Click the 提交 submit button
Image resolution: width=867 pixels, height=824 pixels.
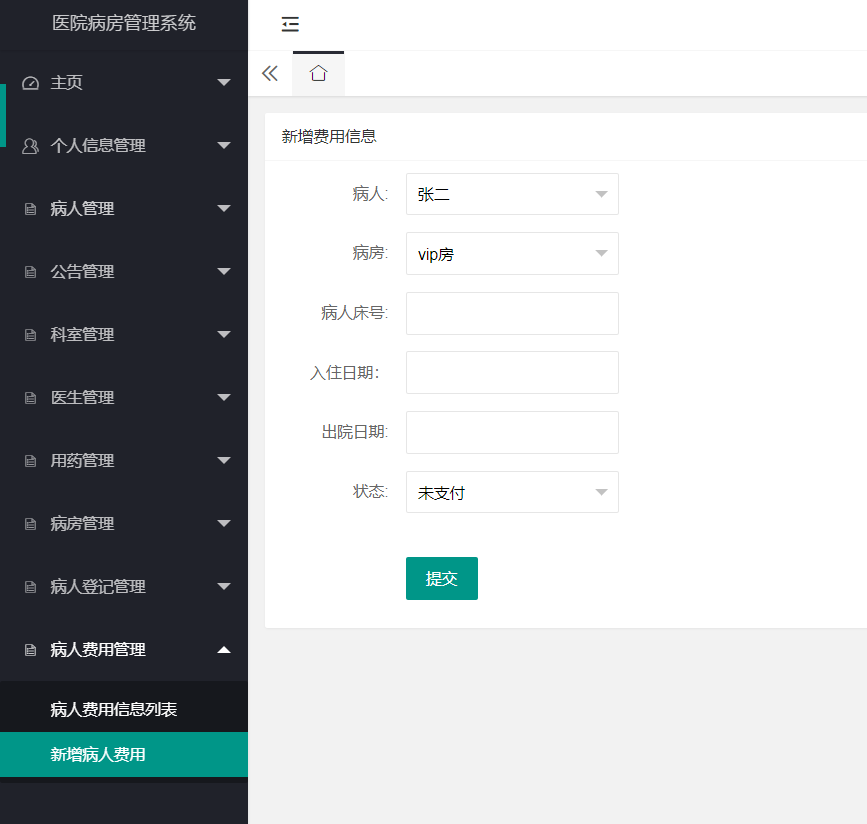click(442, 578)
